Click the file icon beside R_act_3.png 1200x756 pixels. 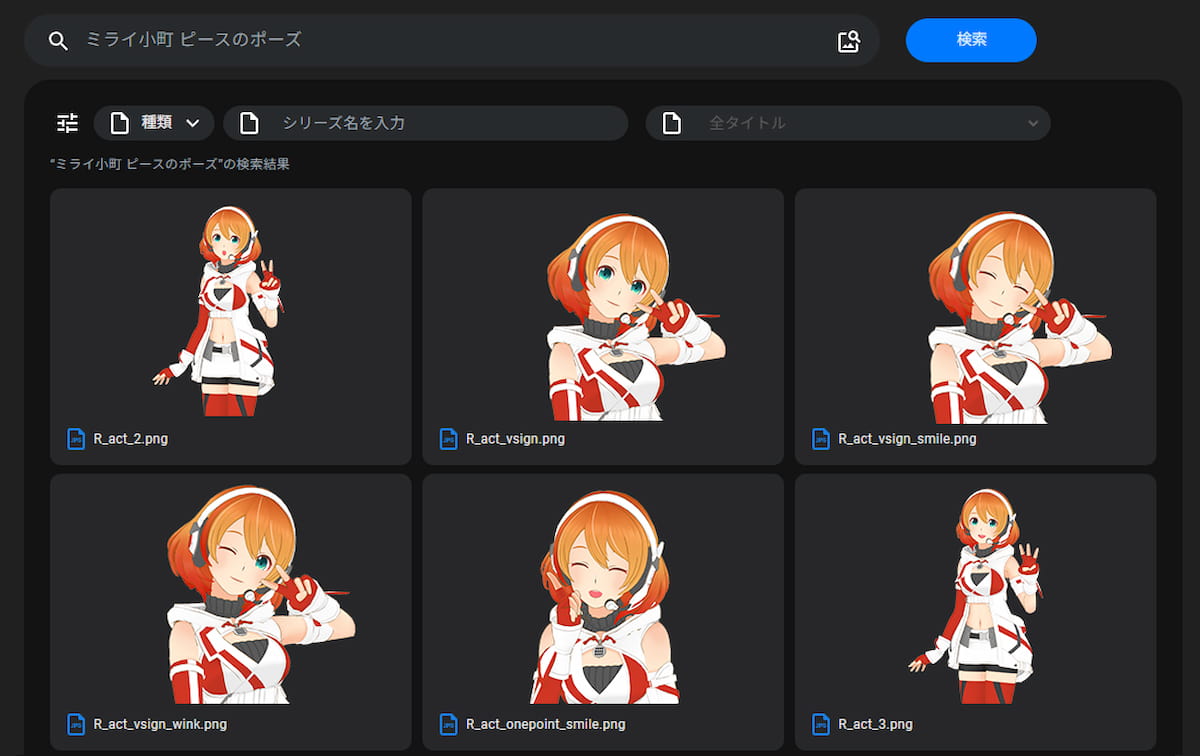click(821, 724)
